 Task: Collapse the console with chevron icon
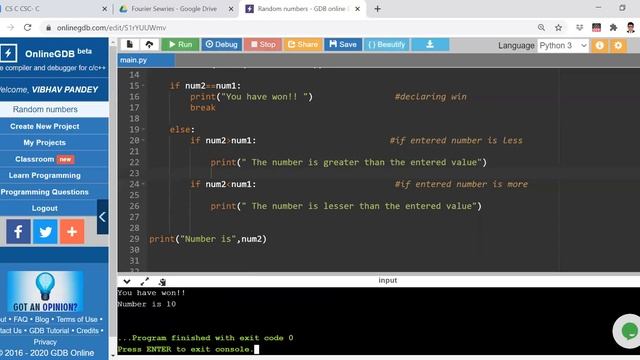pyautogui.click(x=127, y=282)
